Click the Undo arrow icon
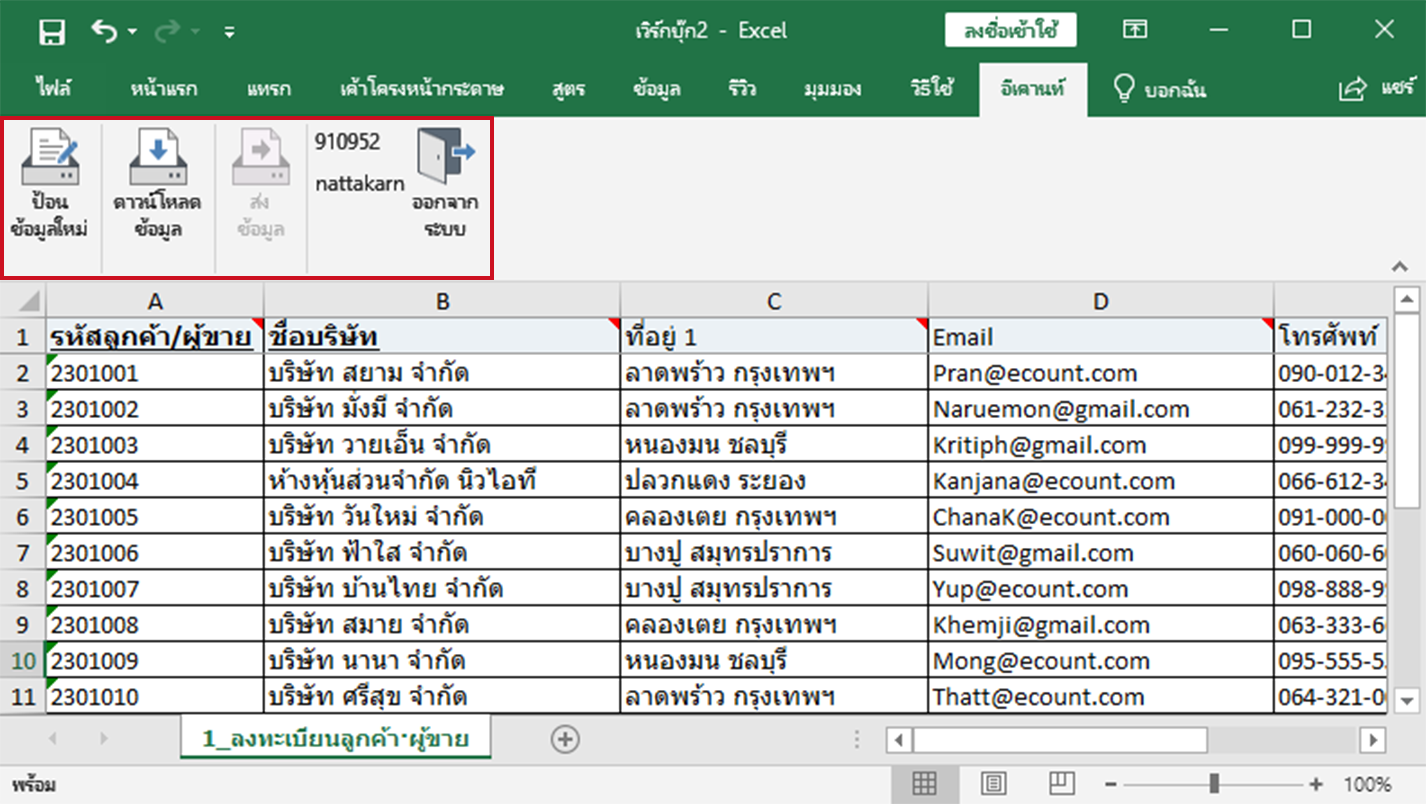This screenshot has width=1426, height=804. 104,32
